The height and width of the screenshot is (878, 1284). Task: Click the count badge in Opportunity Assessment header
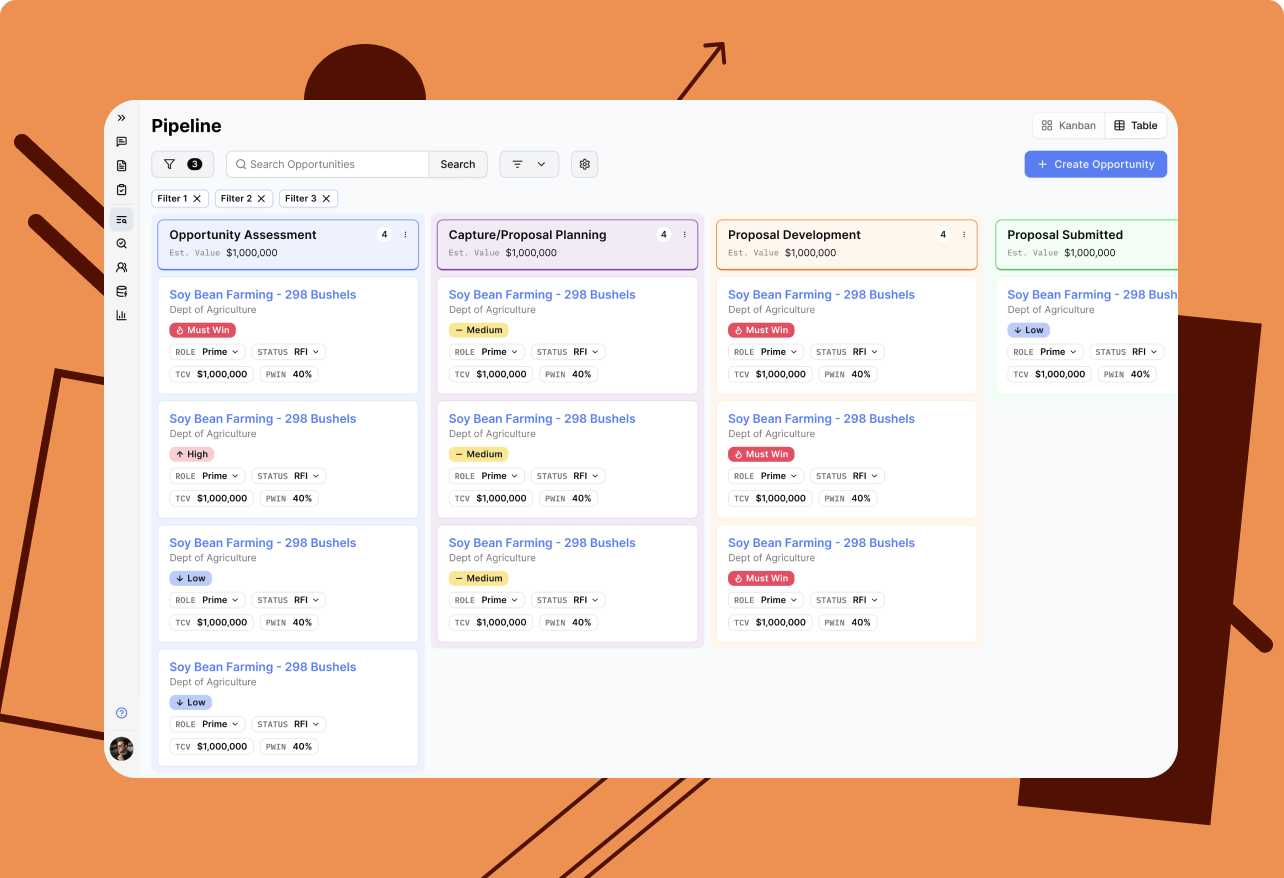[384, 235]
